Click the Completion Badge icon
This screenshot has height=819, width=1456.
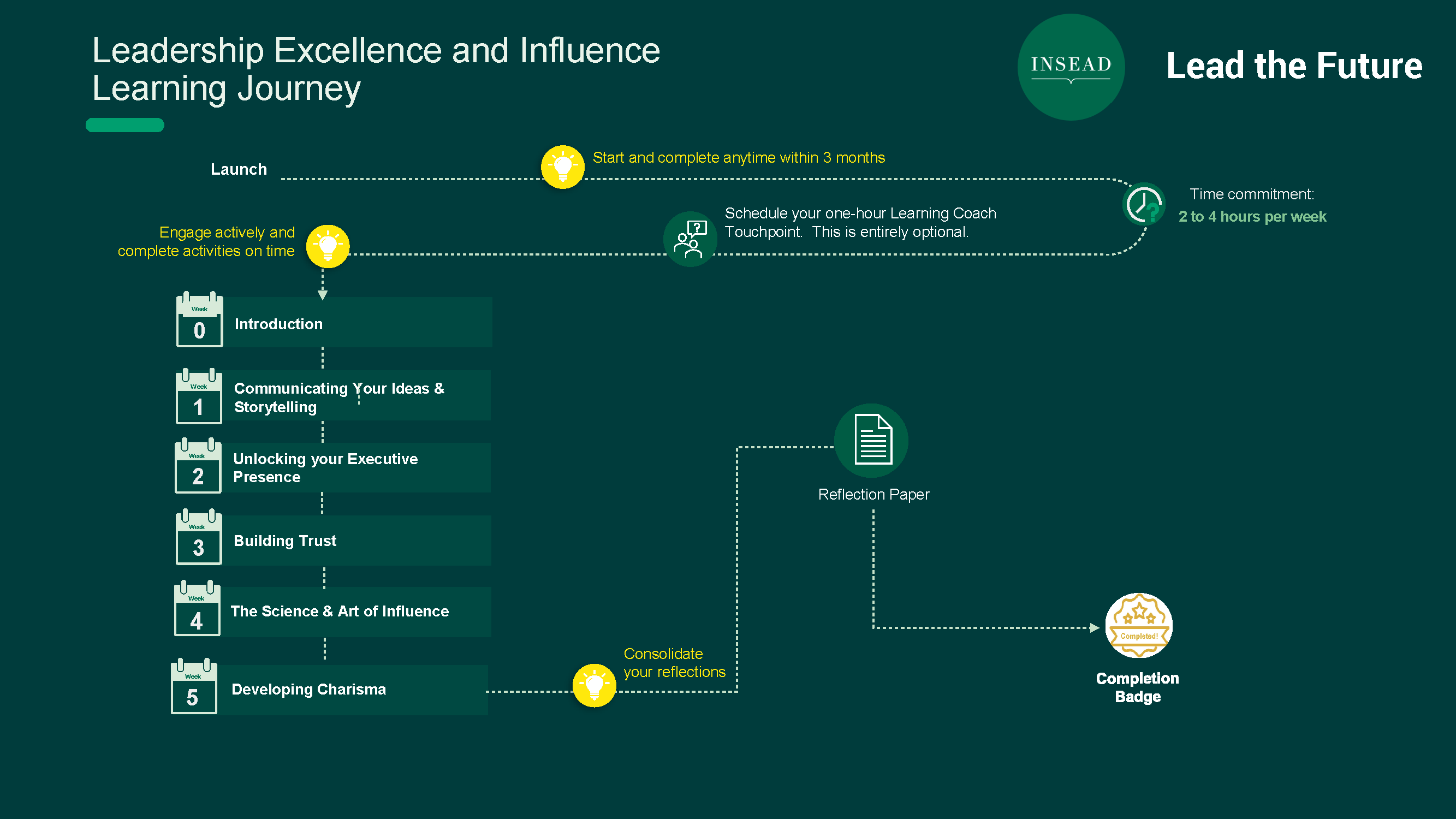coord(1138,626)
